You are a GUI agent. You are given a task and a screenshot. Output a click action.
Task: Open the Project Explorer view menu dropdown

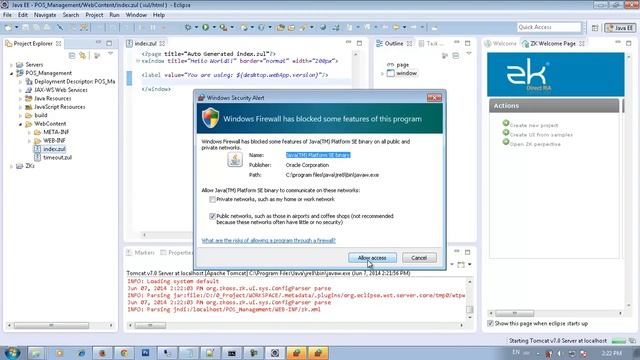110,54
